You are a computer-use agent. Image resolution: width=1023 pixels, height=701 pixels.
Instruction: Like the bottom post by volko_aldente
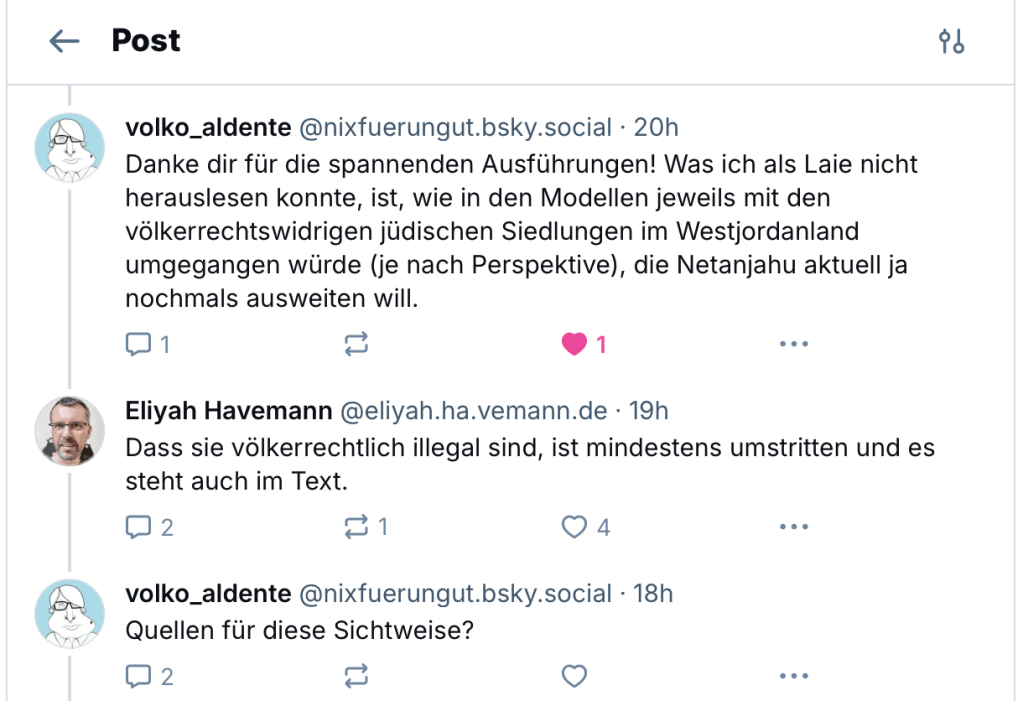coord(573,675)
